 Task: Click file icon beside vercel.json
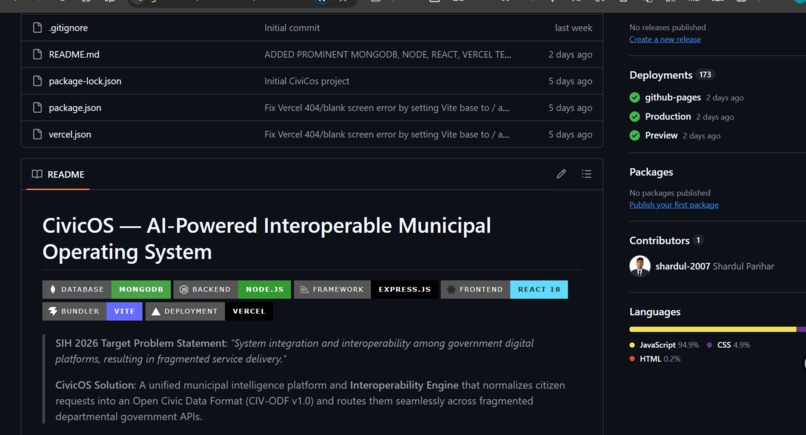tap(37, 135)
